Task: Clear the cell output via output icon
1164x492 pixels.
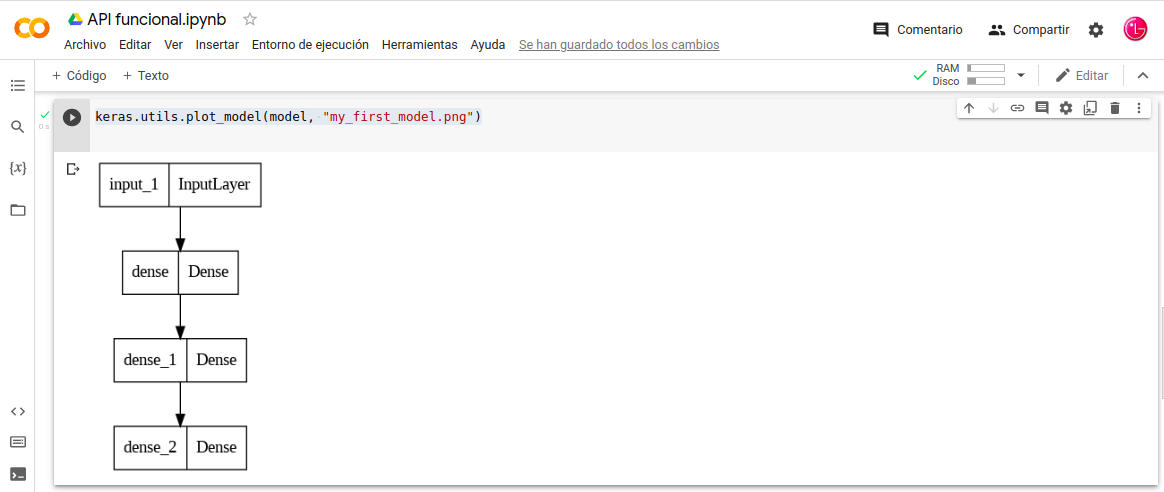Action: [72, 169]
